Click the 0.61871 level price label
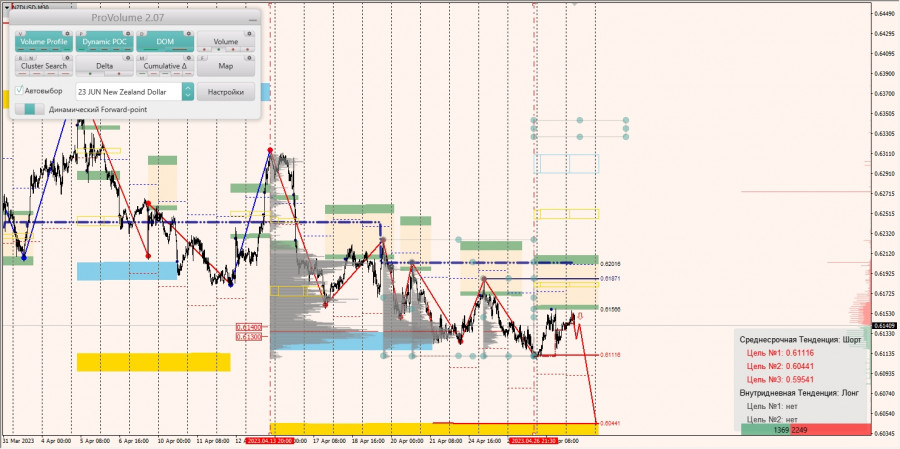The image size is (900, 449). 610,278
